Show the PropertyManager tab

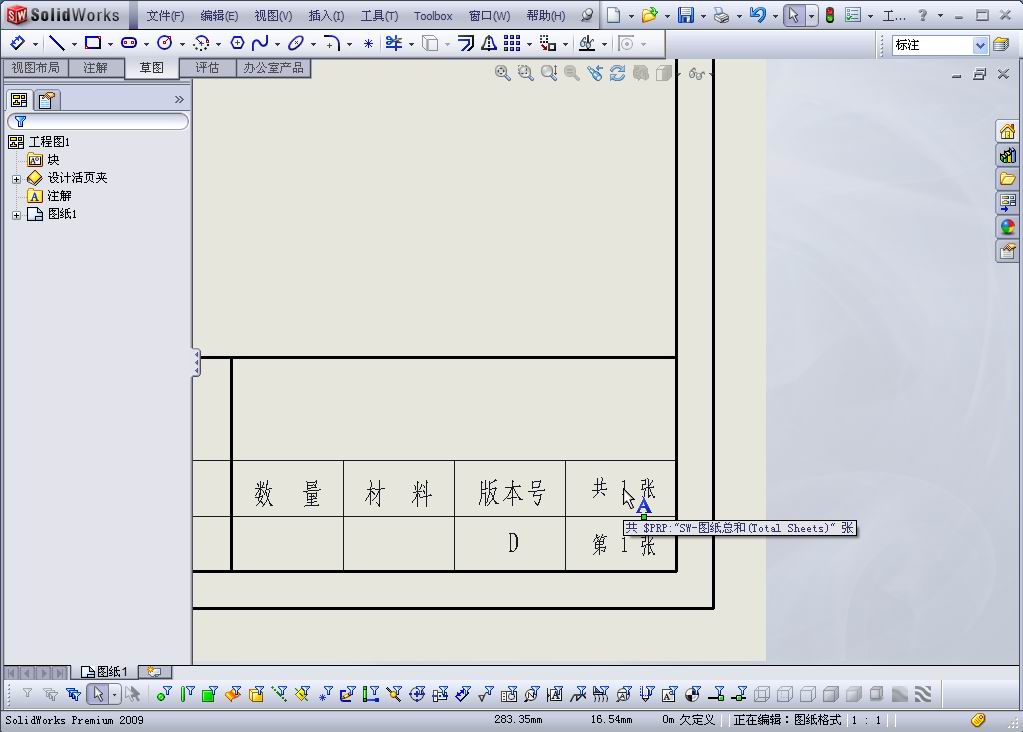(46, 100)
